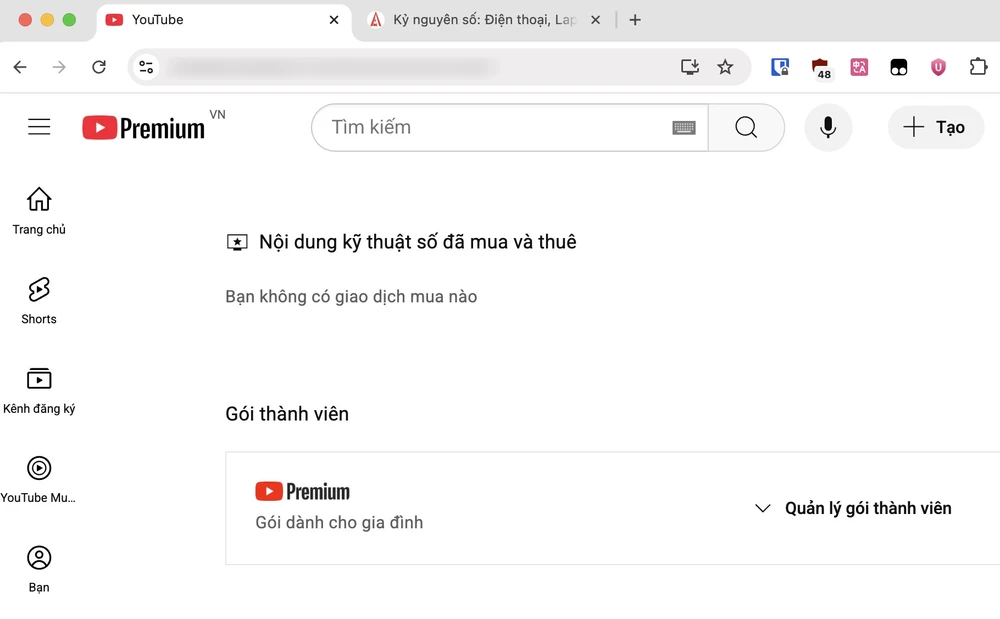Image resolution: width=1000 pixels, height=619 pixels.
Task: Select the YouTube browser tab
Action: click(200, 19)
